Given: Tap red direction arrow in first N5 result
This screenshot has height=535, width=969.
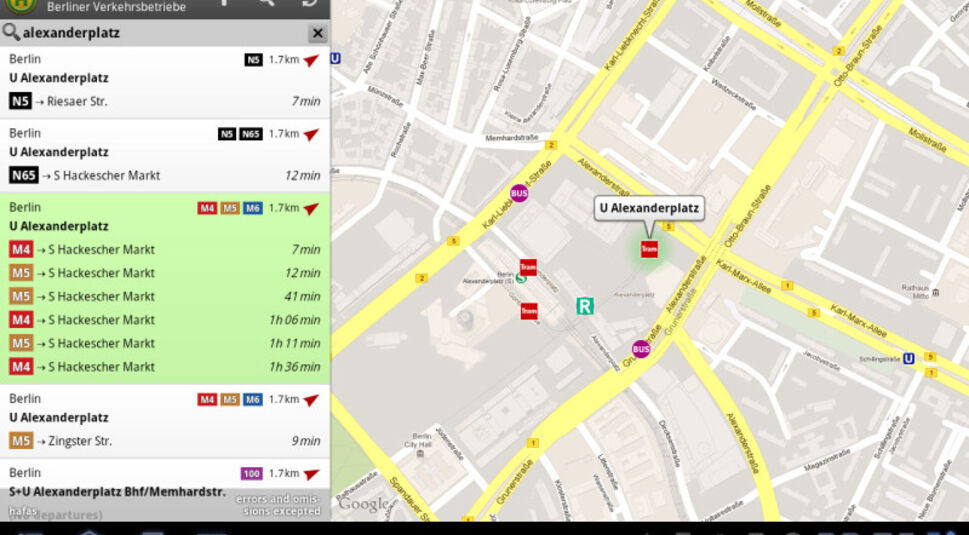Looking at the screenshot, I should pos(312,60).
